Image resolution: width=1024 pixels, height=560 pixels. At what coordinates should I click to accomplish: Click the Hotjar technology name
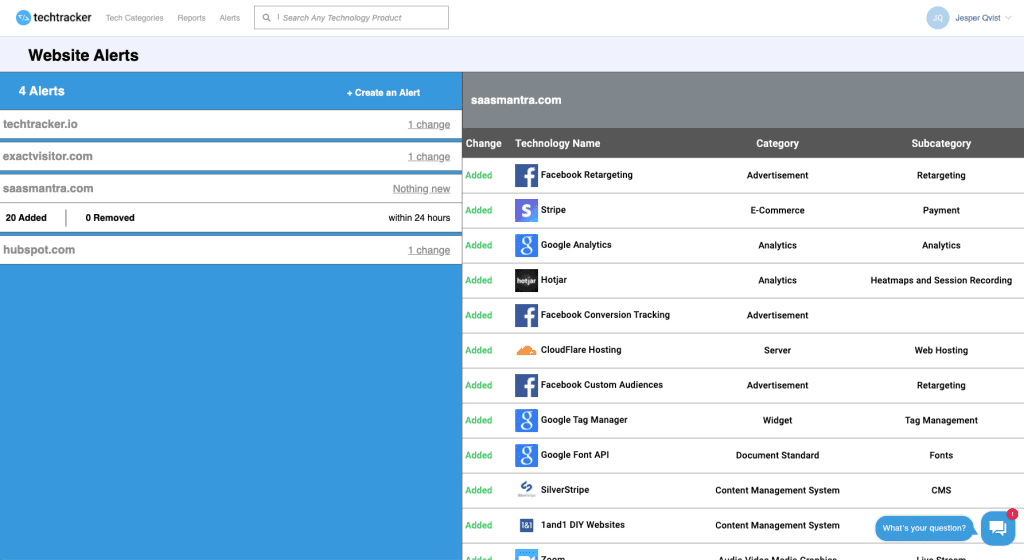click(554, 280)
